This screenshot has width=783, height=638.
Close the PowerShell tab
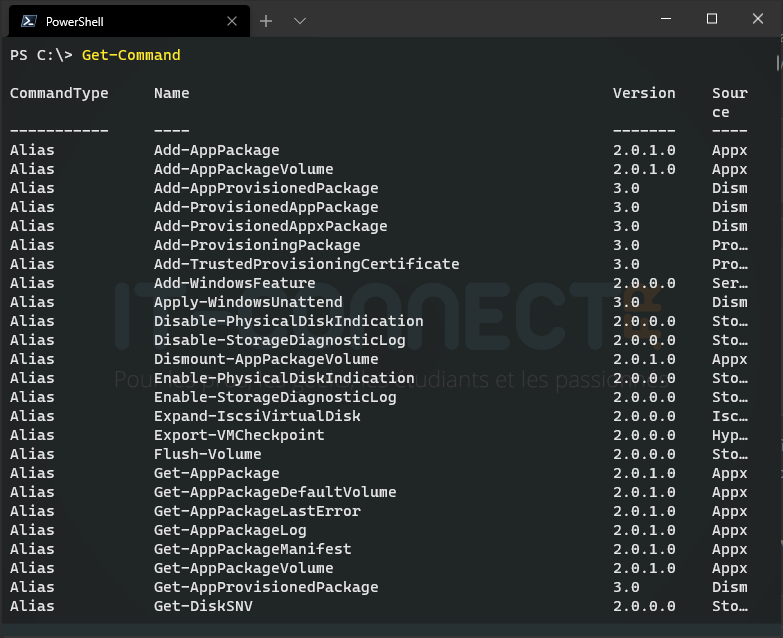coord(232,21)
